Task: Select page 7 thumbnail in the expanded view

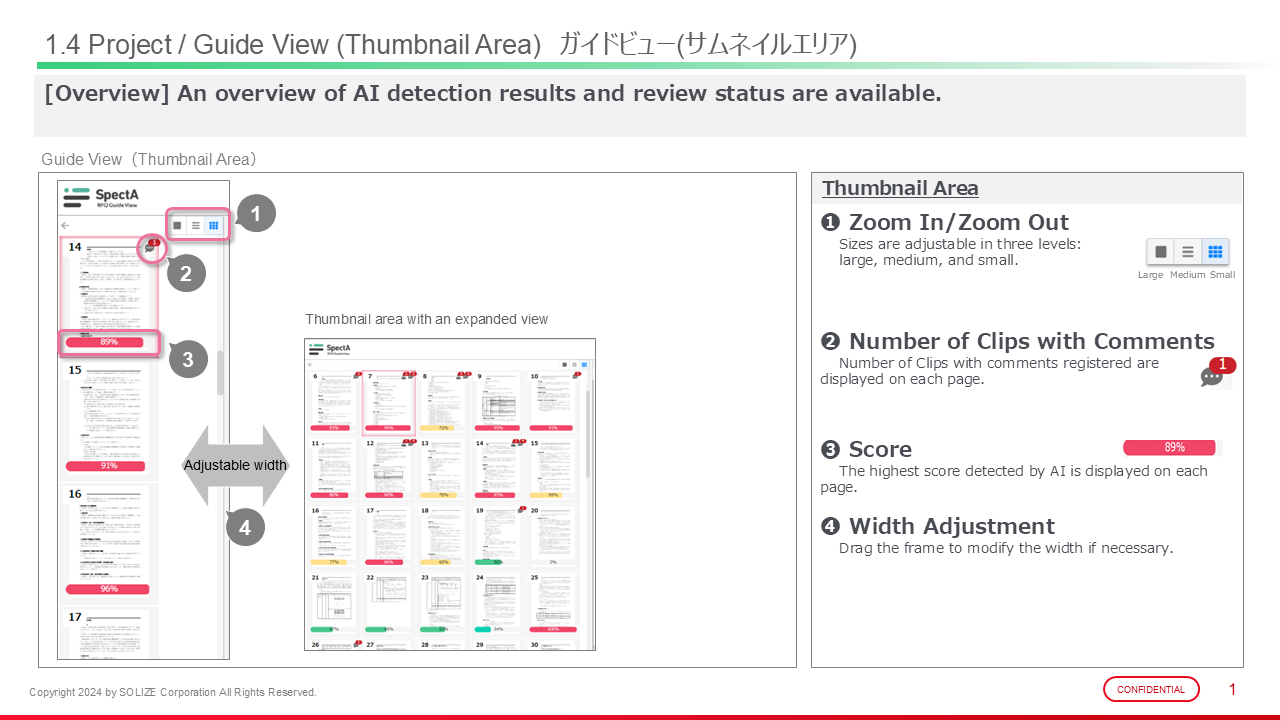Action: (x=388, y=402)
